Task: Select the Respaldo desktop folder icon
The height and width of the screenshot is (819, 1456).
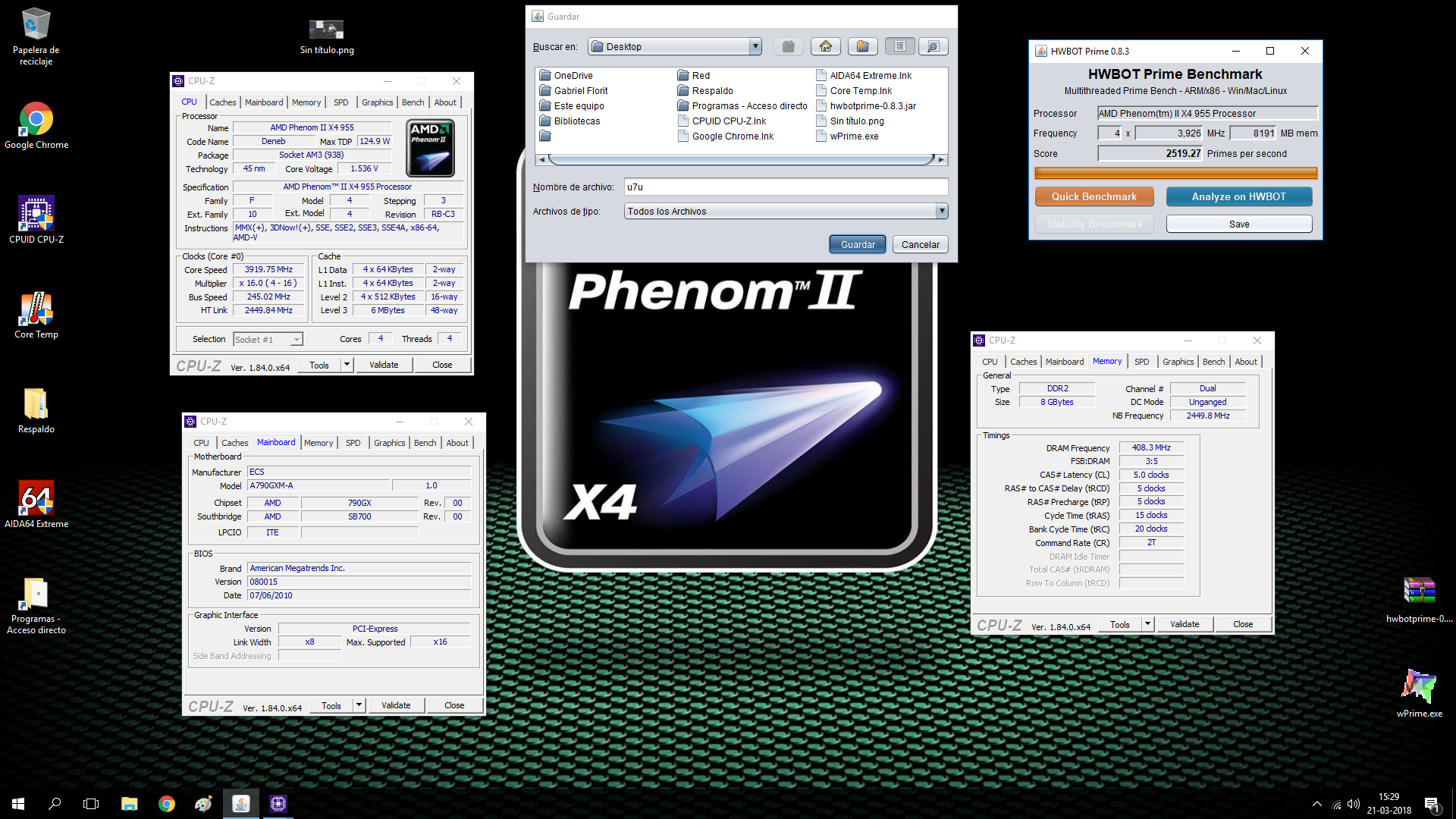Action: coord(36,410)
